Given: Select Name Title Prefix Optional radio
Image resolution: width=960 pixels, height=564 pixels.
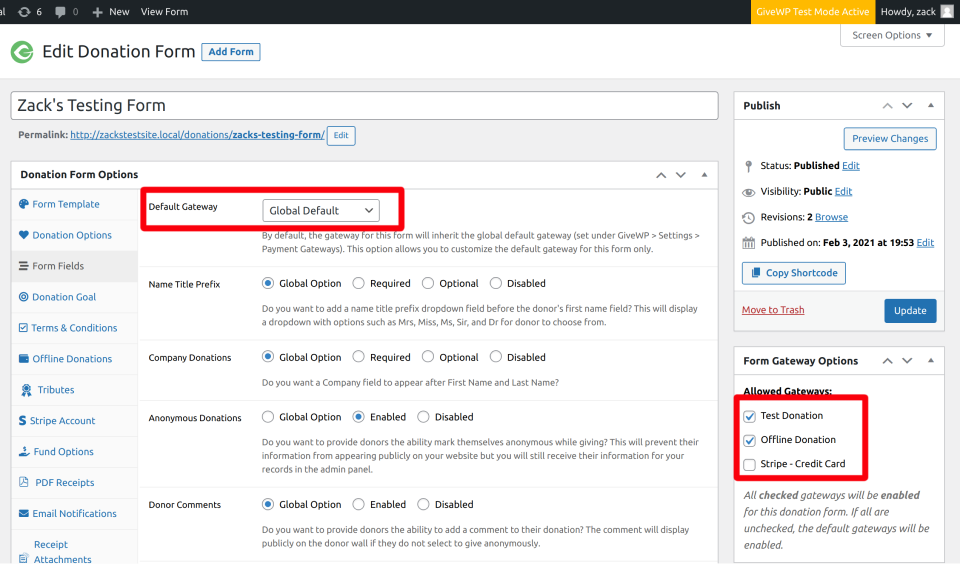Looking at the screenshot, I should click(428, 283).
